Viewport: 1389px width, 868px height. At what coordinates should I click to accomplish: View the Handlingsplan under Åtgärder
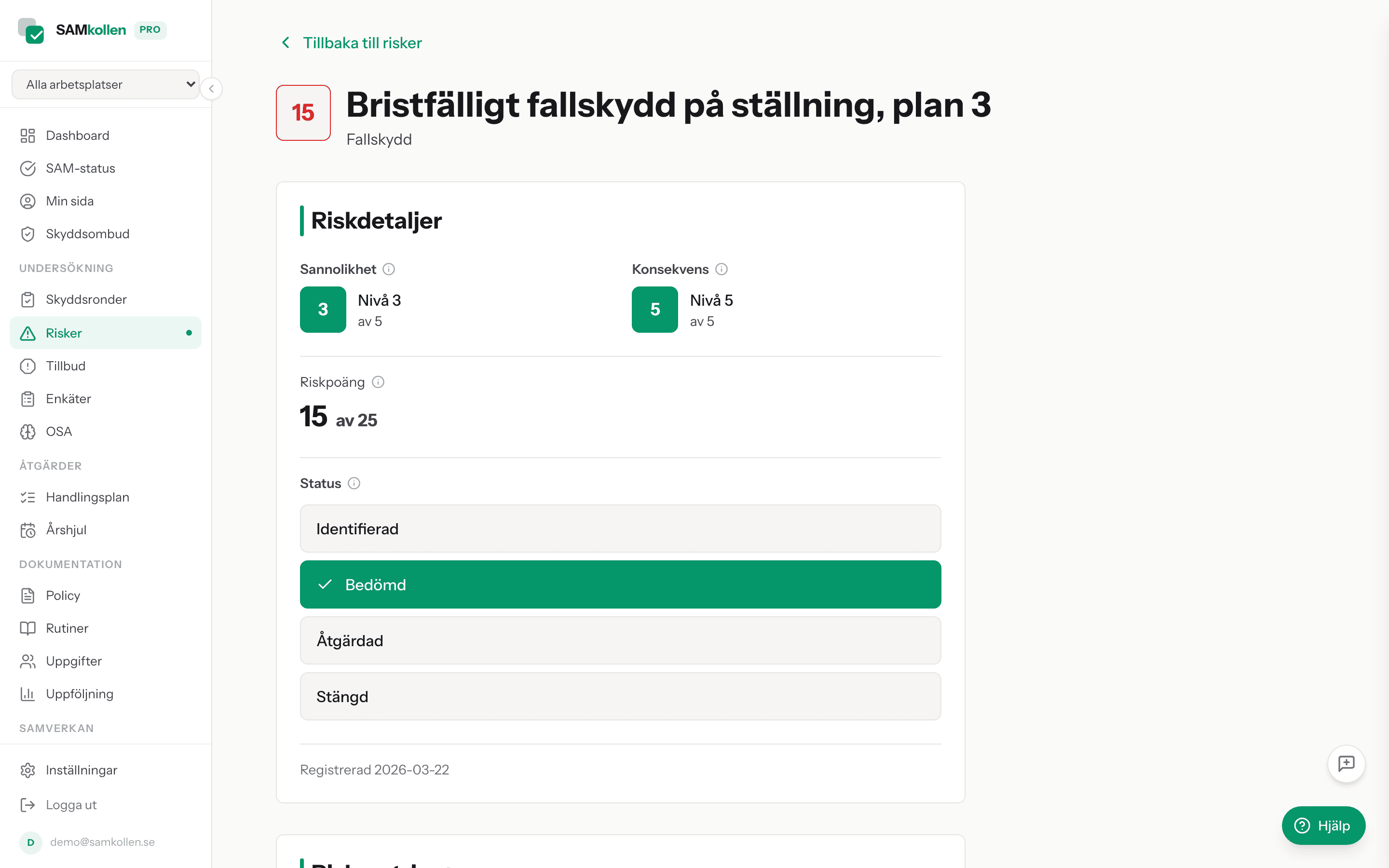coord(87,497)
